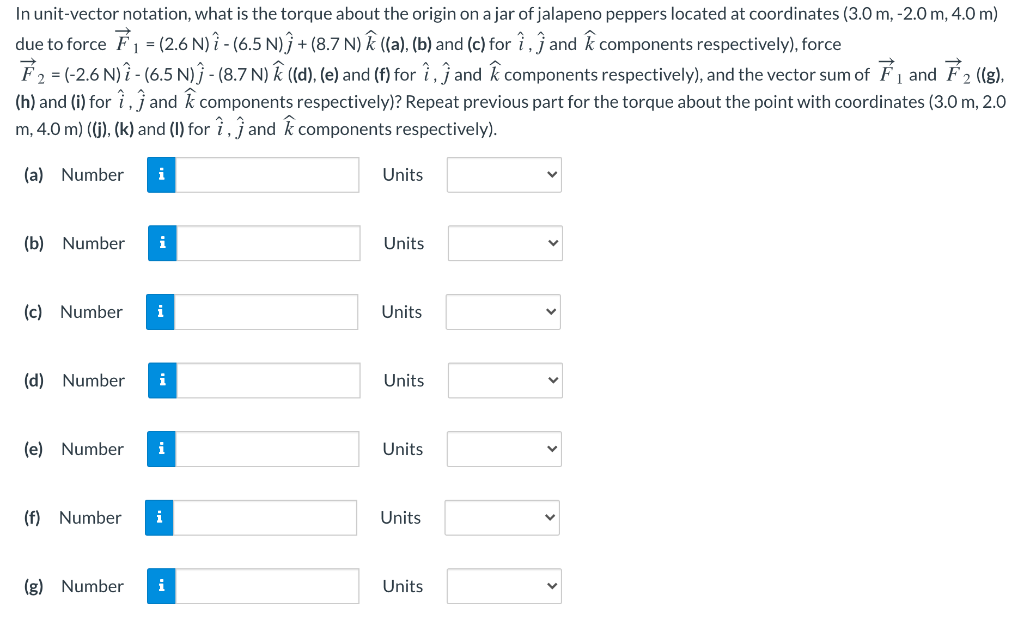Image resolution: width=1024 pixels, height=626 pixels.
Task: Open the Units dropdown for part (a)
Action: click(x=504, y=175)
